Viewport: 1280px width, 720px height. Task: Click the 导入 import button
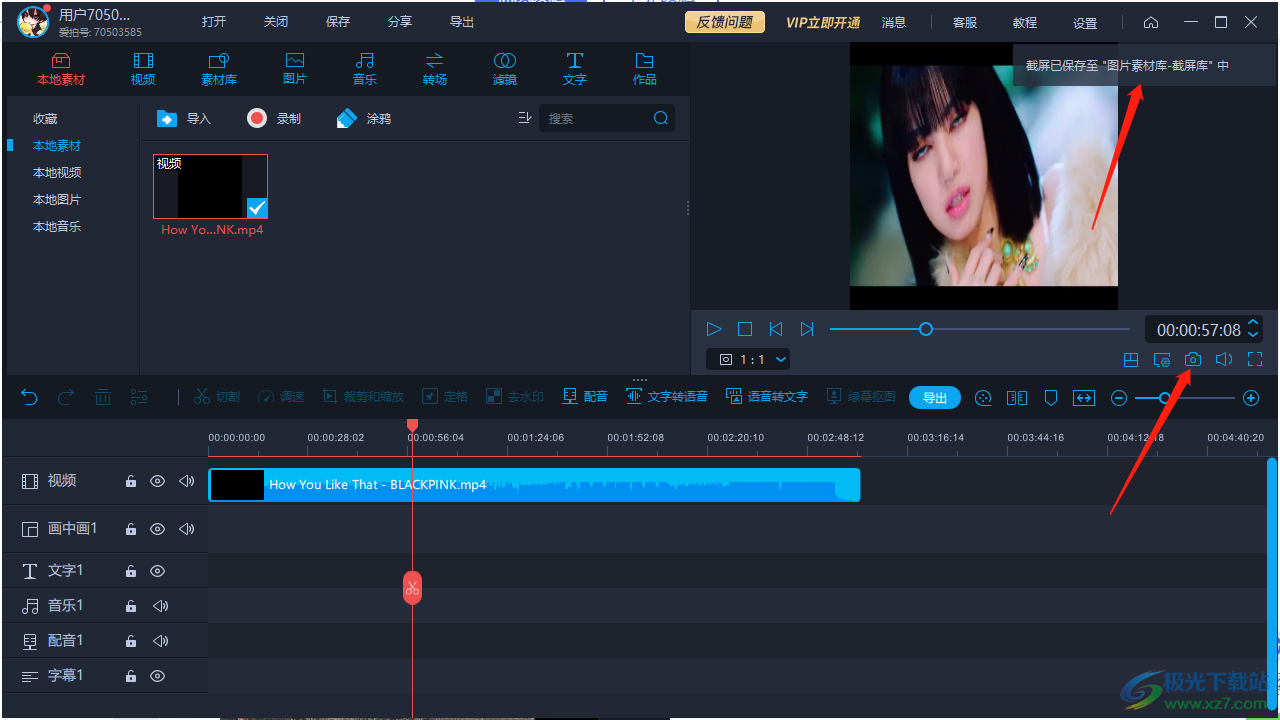point(184,118)
